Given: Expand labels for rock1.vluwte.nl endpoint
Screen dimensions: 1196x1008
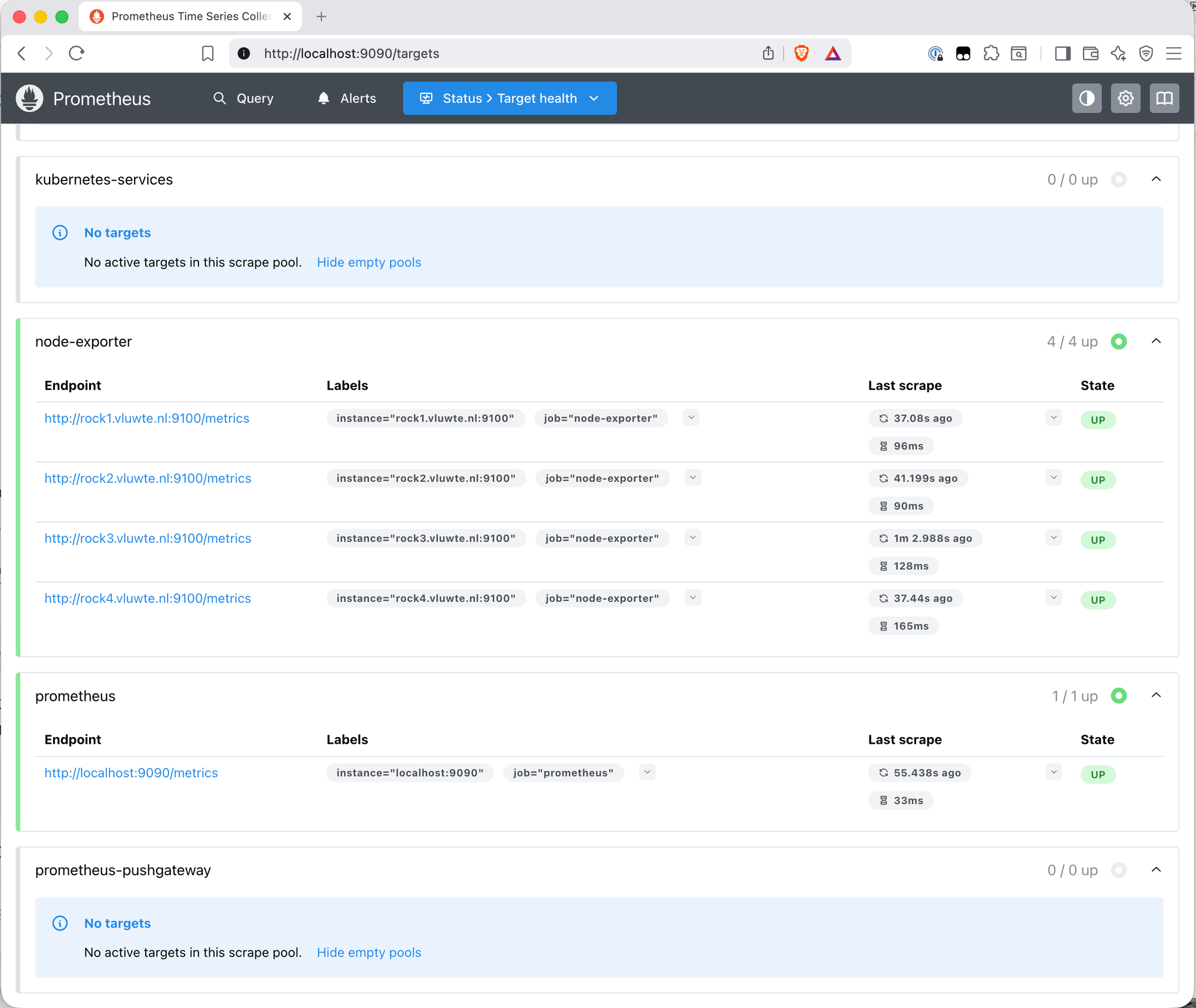Looking at the screenshot, I should (691, 417).
